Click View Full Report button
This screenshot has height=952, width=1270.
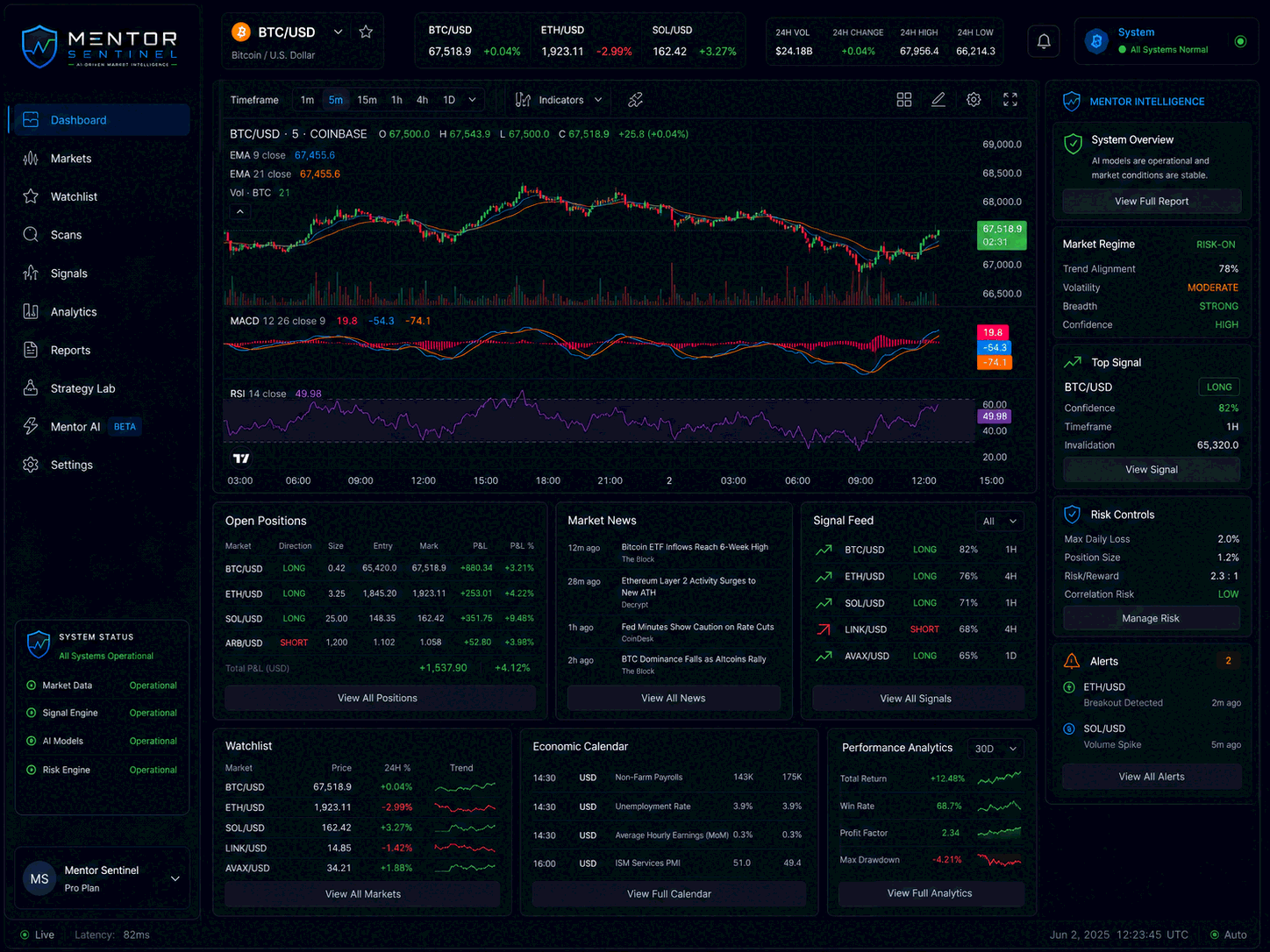pyautogui.click(x=1152, y=201)
